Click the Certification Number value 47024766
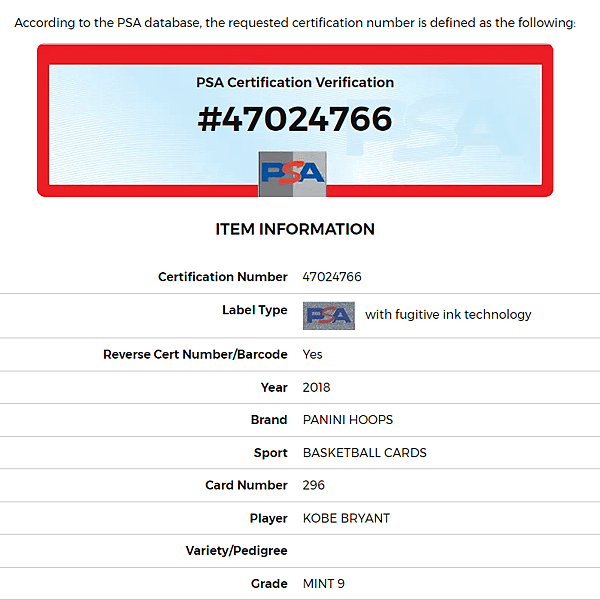This screenshot has height=600, width=600. pos(332,277)
